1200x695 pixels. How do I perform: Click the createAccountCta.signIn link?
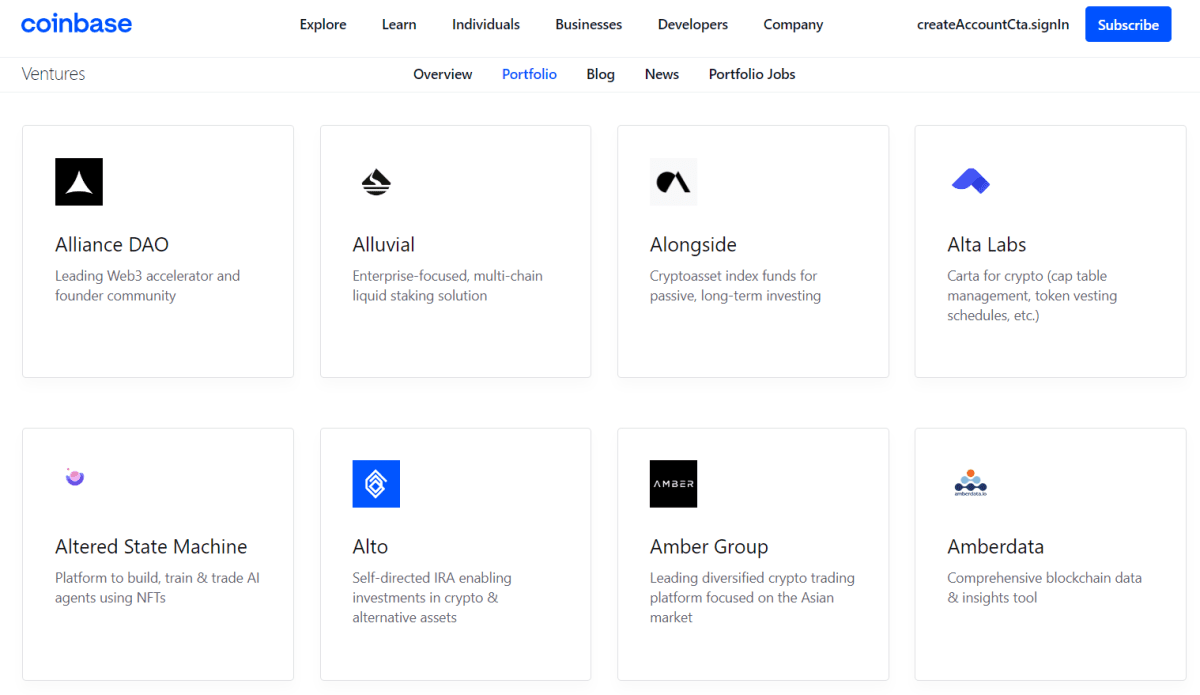click(x=993, y=24)
